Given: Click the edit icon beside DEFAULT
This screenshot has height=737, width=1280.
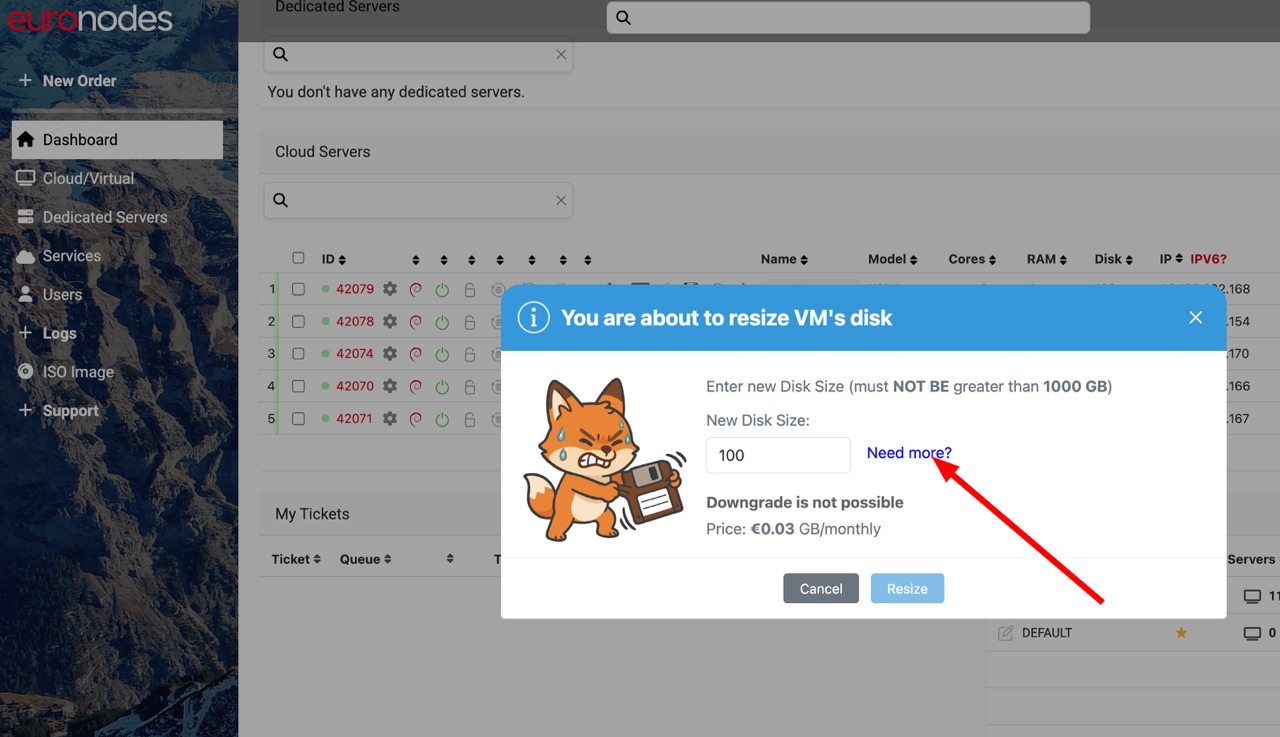Looking at the screenshot, I should pyautogui.click(x=1006, y=633).
